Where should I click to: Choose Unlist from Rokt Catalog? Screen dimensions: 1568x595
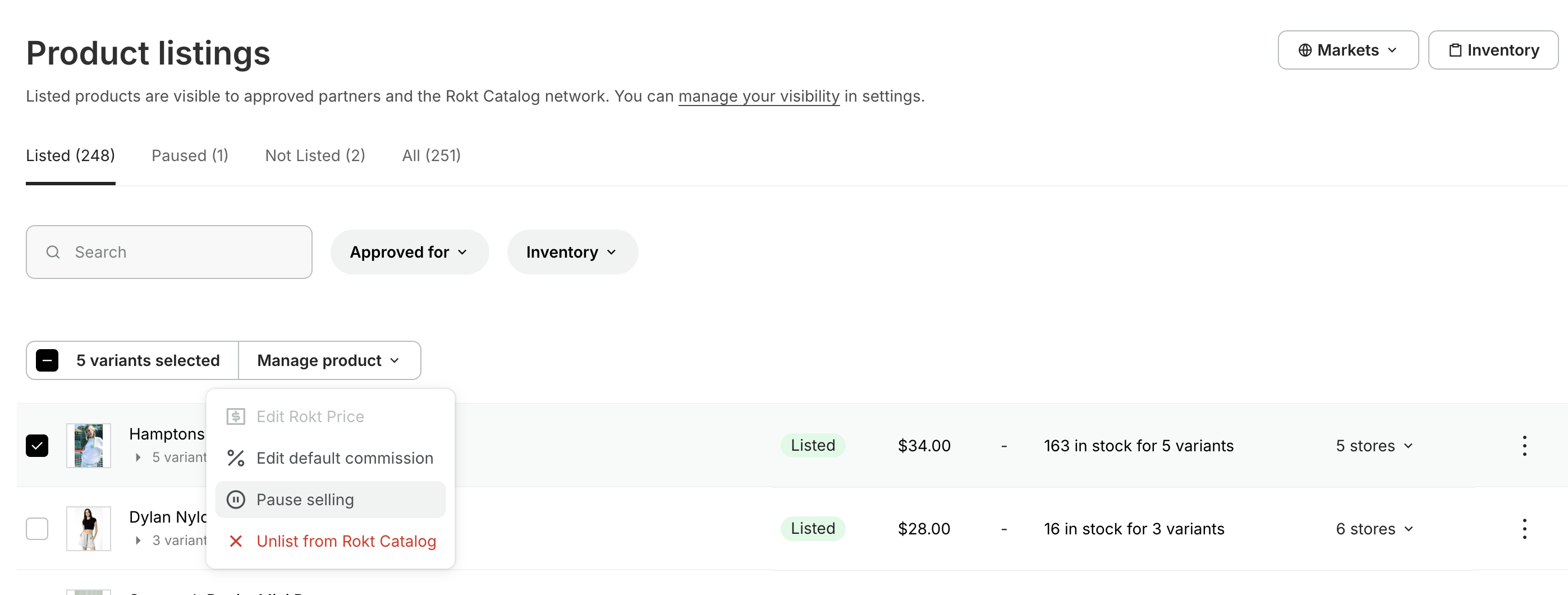346,541
